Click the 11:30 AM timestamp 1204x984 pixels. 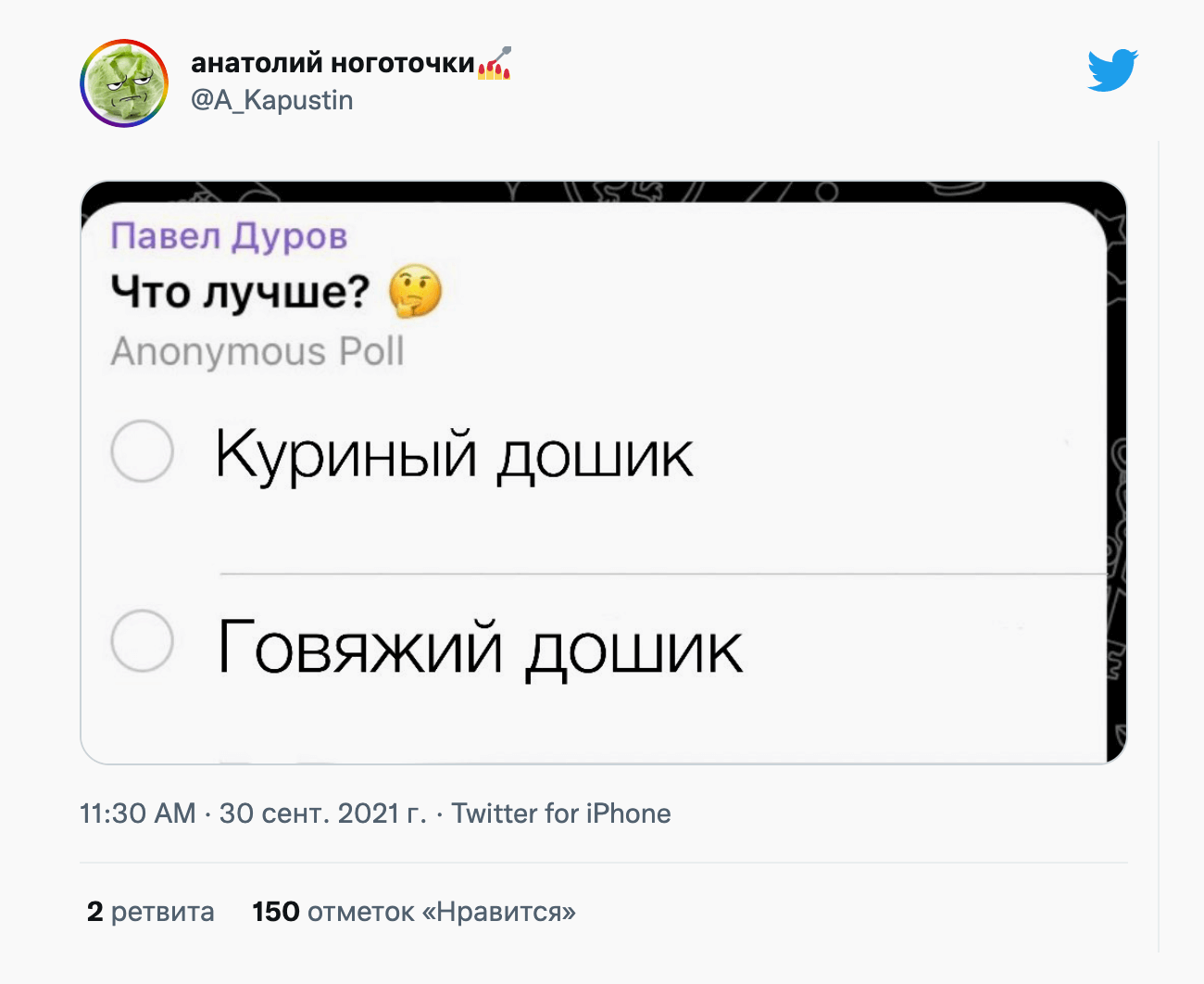click(x=138, y=814)
